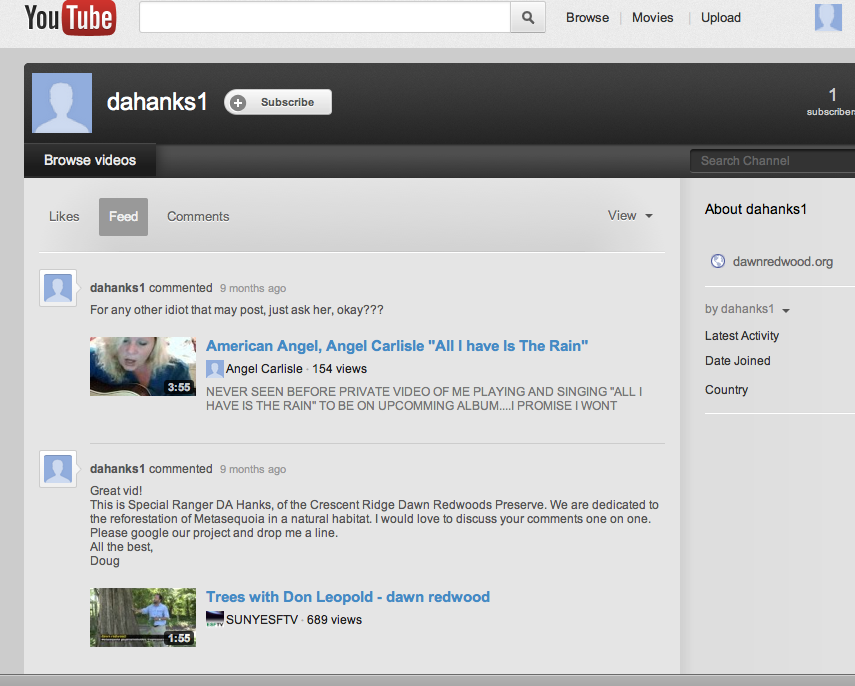Click the account avatar in top right
The height and width of the screenshot is (686, 855).
[828, 18]
